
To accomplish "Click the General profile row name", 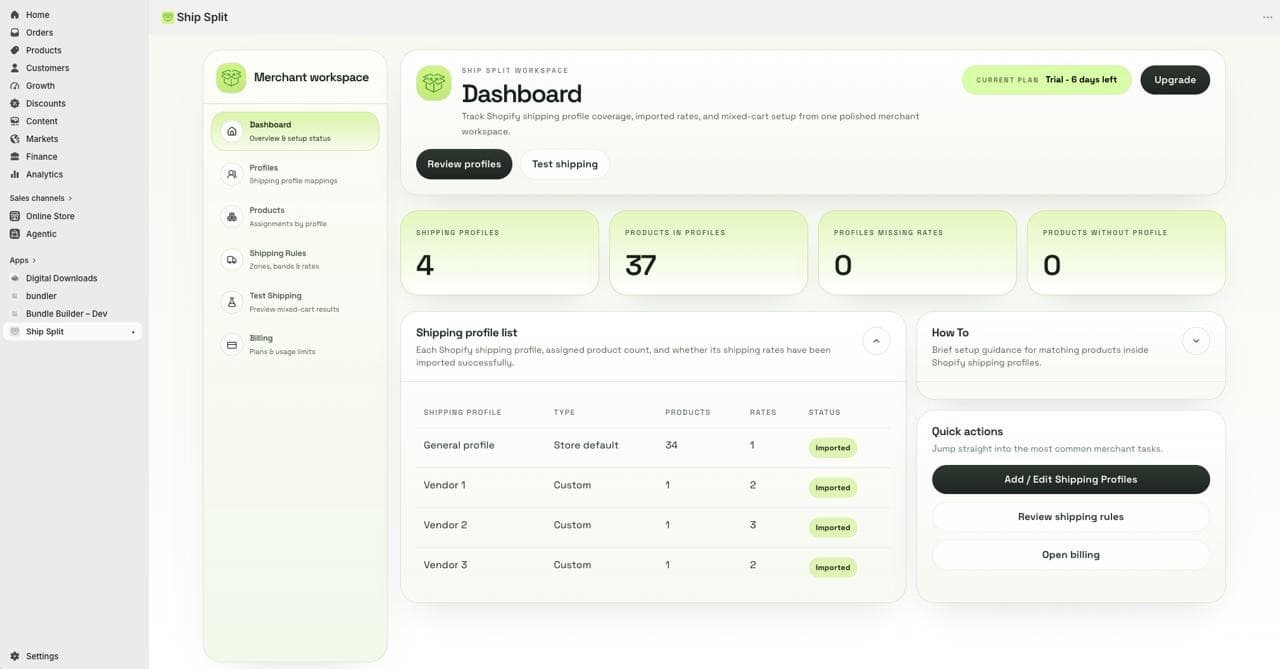I will (459, 445).
